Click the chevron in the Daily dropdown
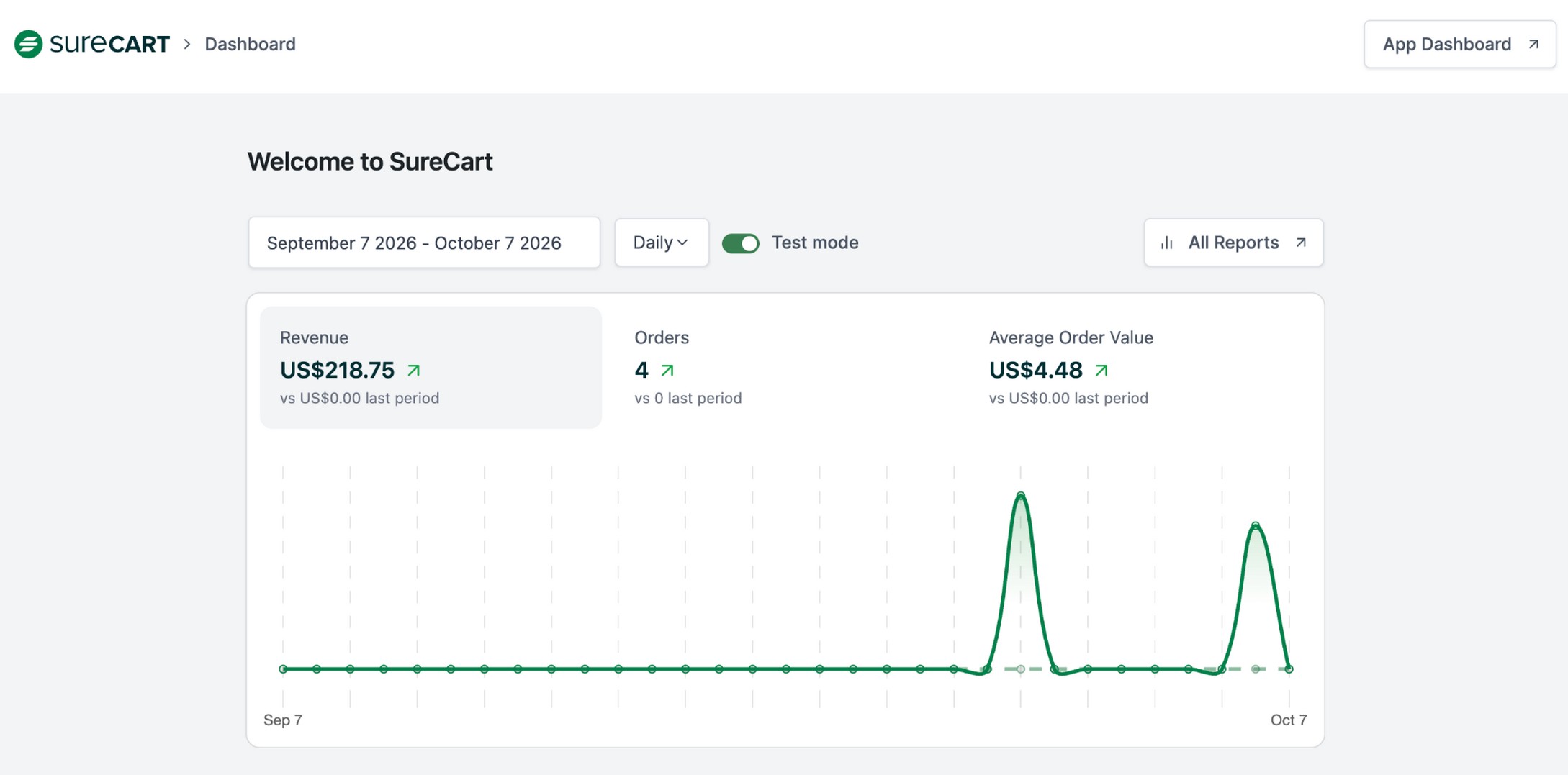 click(682, 243)
